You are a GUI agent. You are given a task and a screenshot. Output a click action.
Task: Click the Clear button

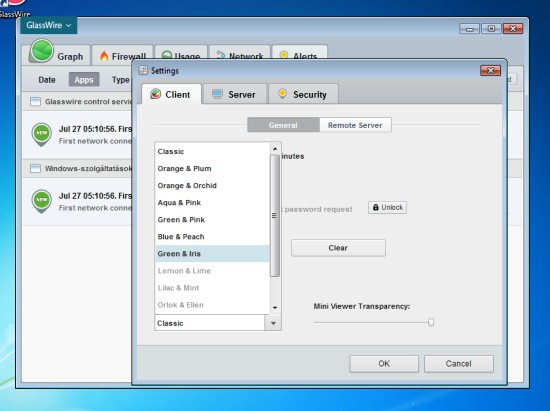click(338, 248)
